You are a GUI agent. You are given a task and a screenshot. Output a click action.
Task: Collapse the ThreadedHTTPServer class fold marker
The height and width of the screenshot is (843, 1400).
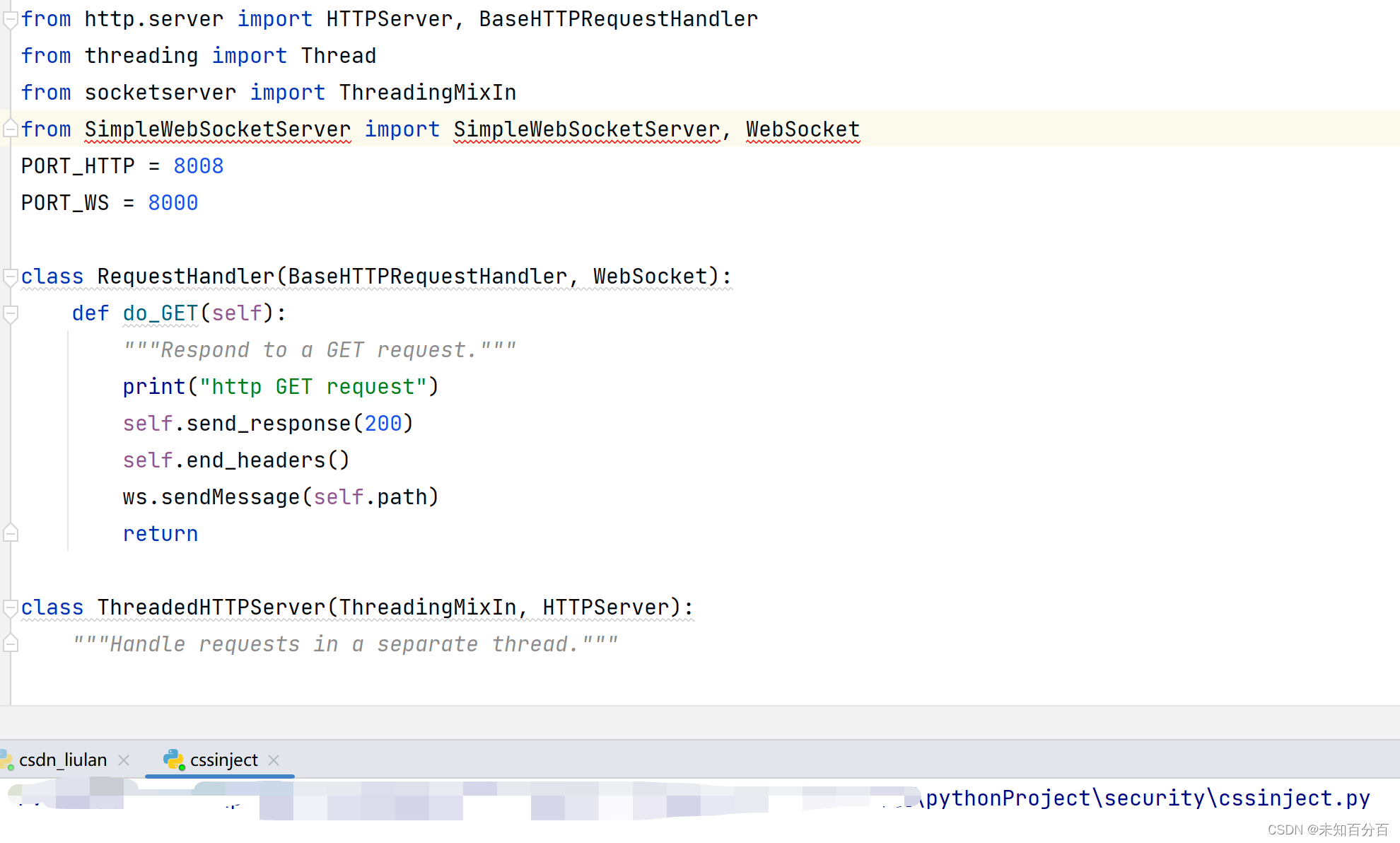pyautogui.click(x=10, y=607)
